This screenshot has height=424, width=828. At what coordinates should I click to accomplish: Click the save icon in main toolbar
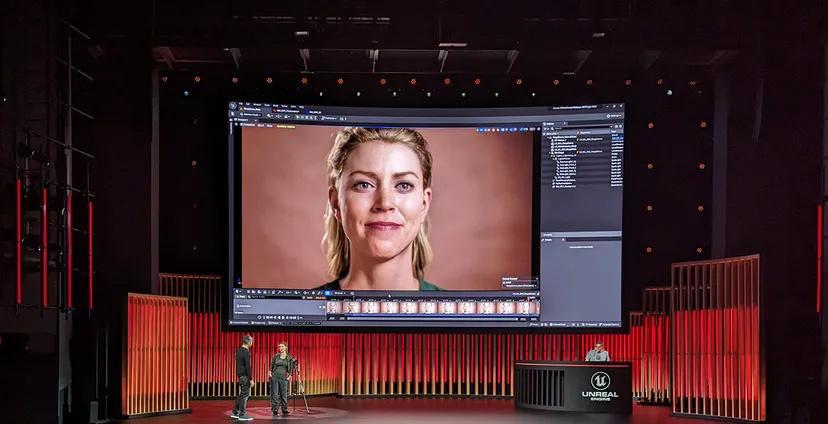coord(232,114)
